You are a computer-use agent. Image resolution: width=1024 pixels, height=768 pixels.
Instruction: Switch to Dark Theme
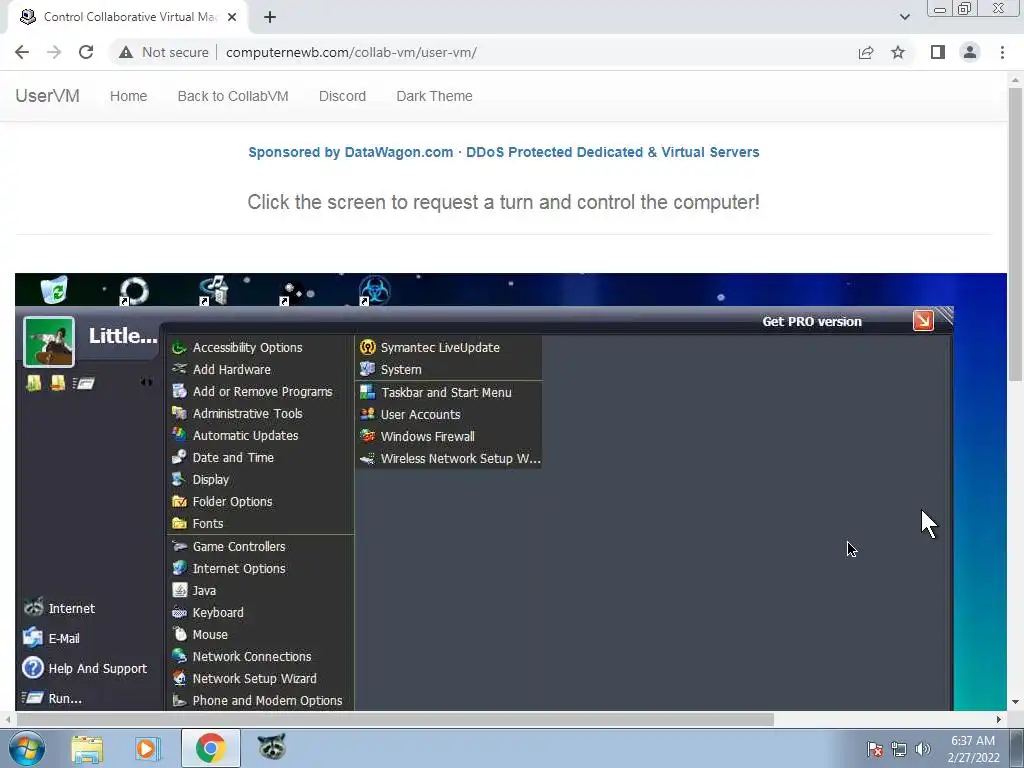(434, 96)
